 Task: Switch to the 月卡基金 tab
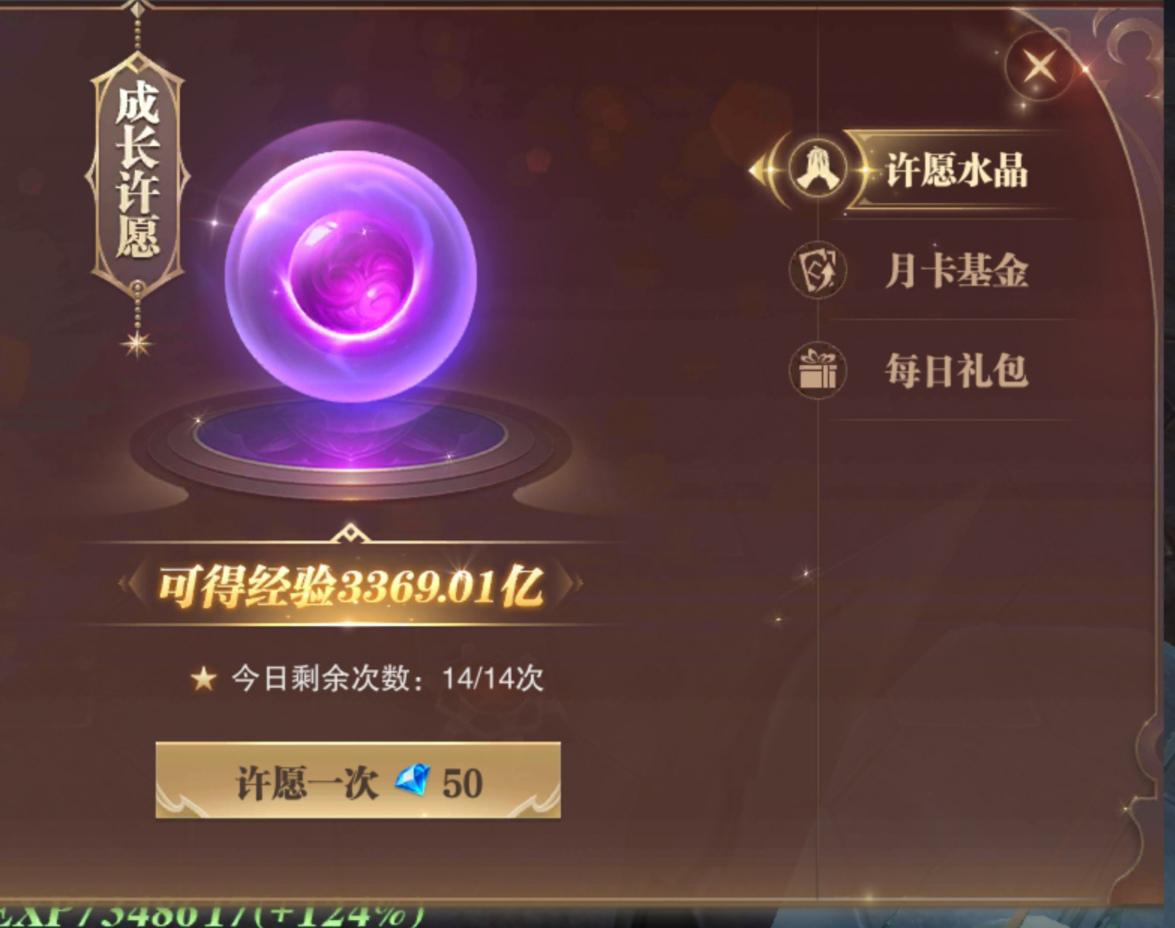coord(956,271)
